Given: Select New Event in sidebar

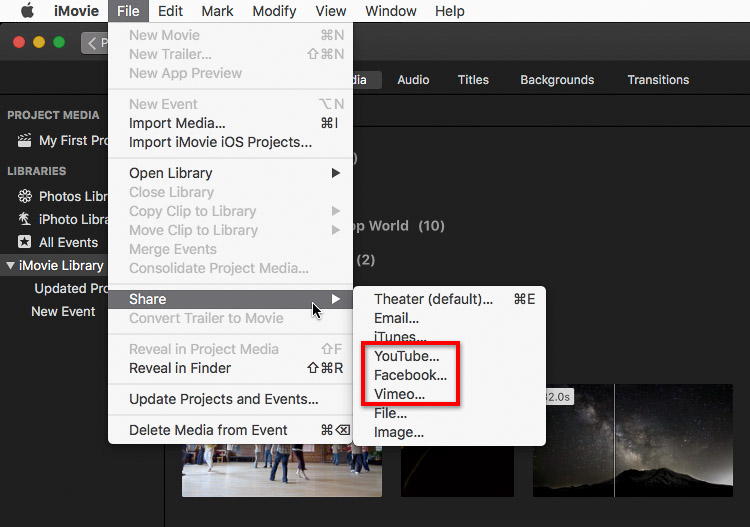Looking at the screenshot, I should coord(63,311).
